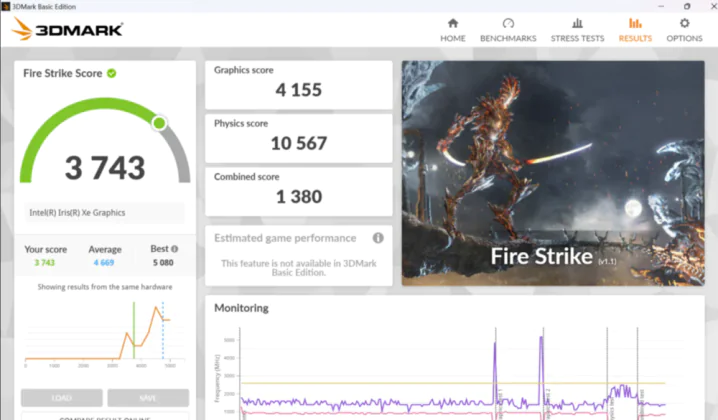Click the Fire Strike benchmark image

coord(553,173)
